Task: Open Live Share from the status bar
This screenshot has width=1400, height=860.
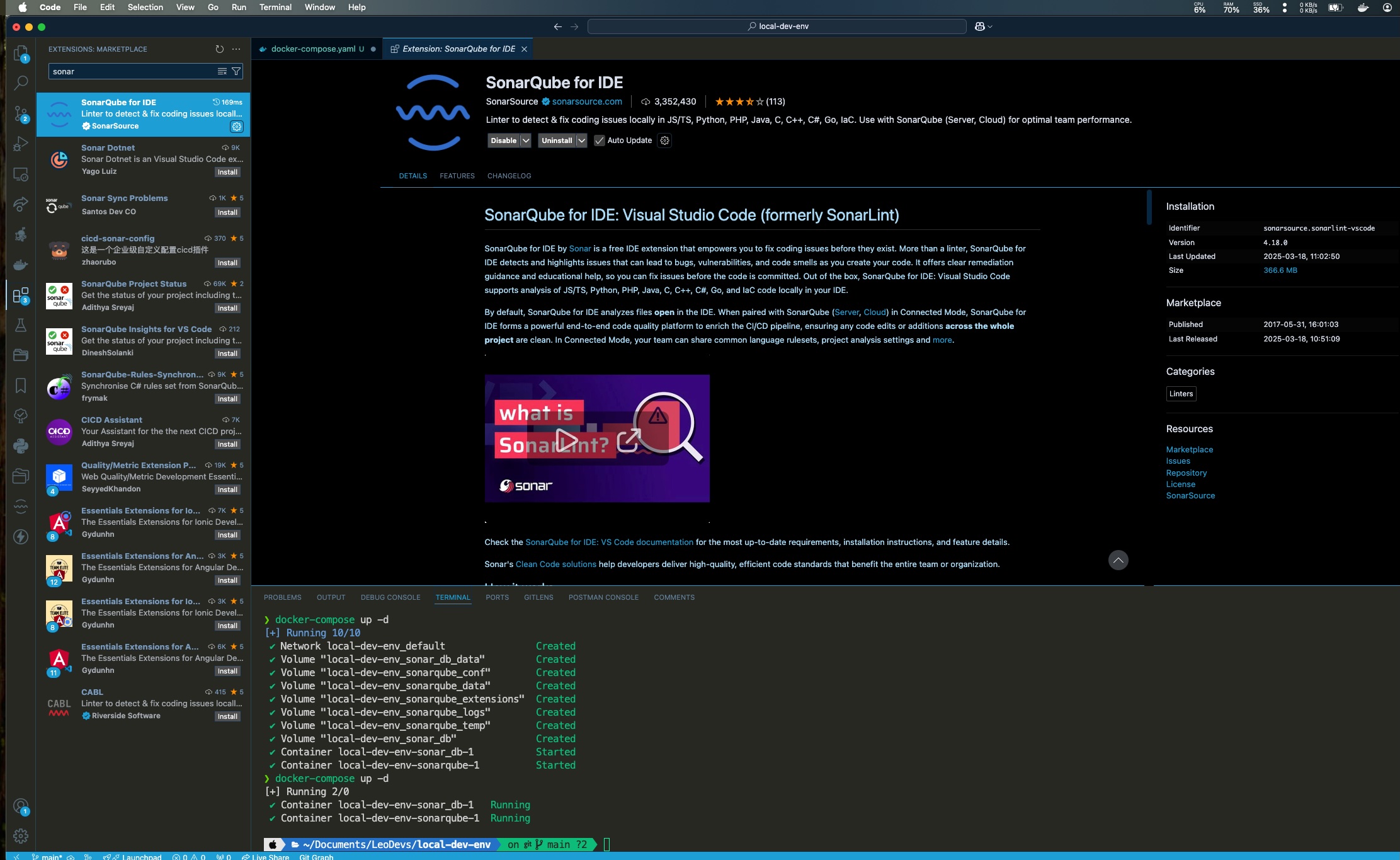Action: tap(265, 857)
